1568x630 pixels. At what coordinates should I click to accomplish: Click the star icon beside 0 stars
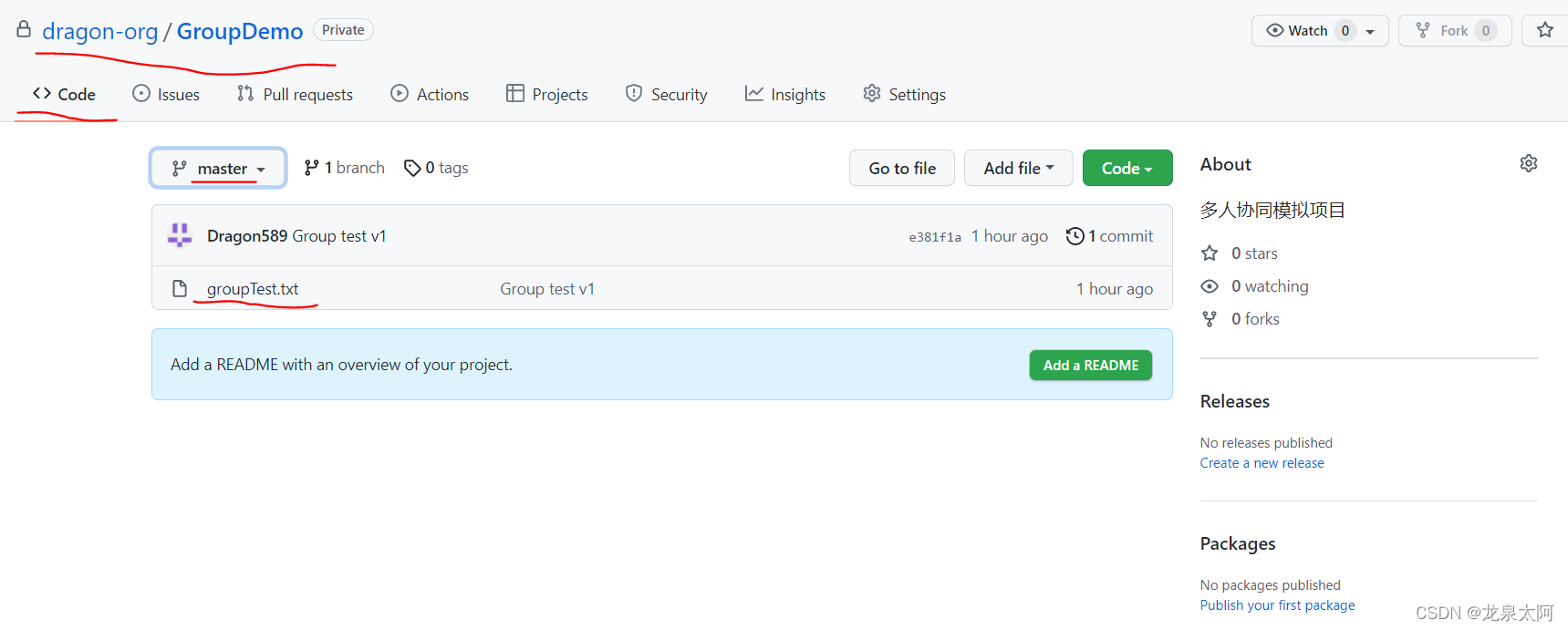coord(1210,253)
